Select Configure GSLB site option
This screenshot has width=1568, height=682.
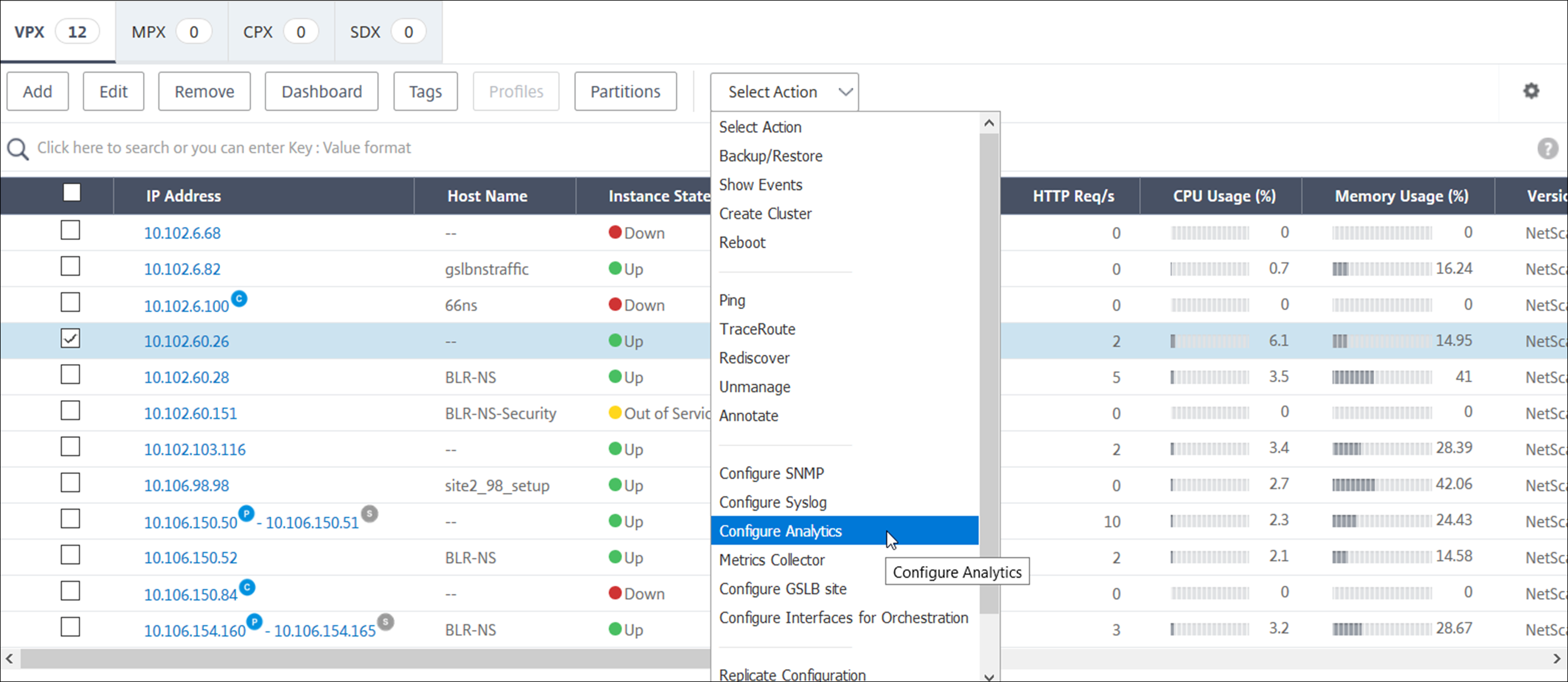[x=783, y=589]
